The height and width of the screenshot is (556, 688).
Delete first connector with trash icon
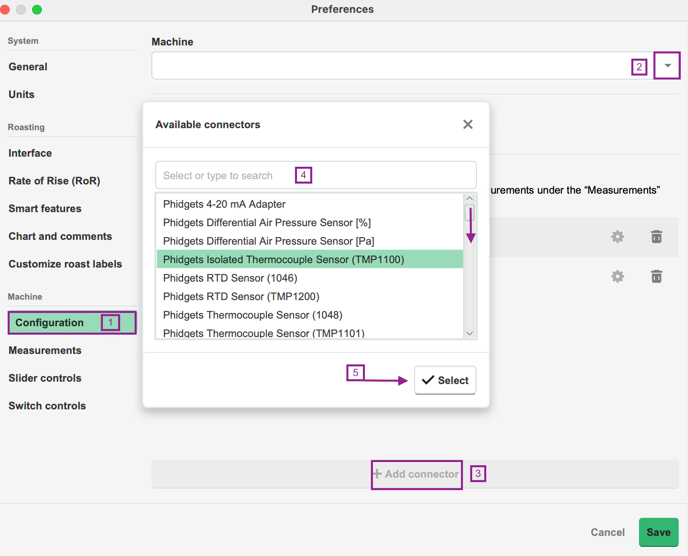656,237
